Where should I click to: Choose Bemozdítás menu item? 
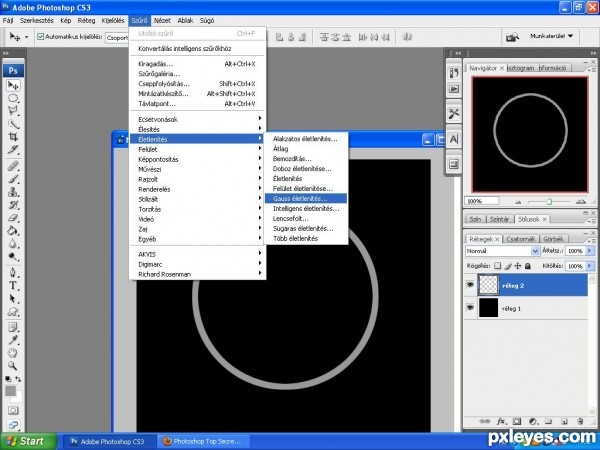pyautogui.click(x=306, y=158)
